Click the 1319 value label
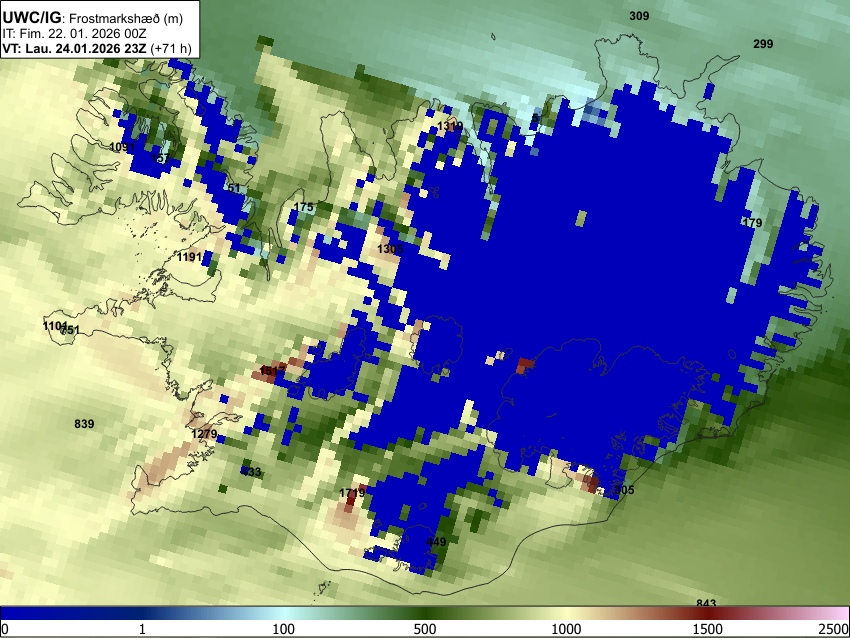 pos(450,126)
